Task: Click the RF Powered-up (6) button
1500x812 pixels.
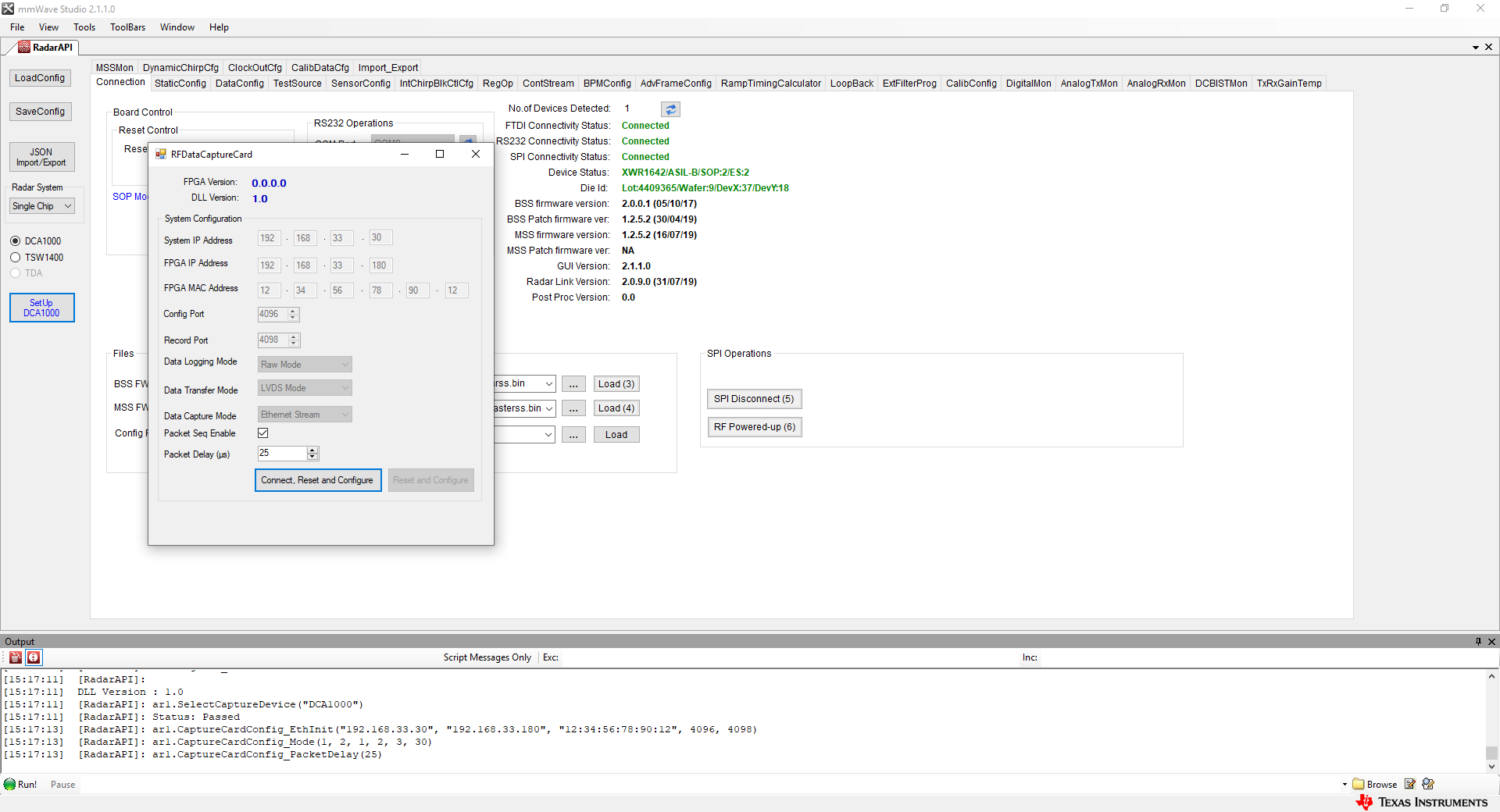Action: pos(754,427)
